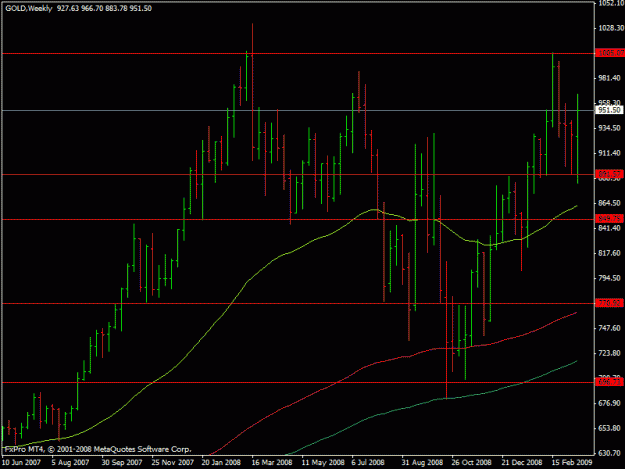Image resolution: width=625 pixels, height=469 pixels.
Task: Click the red 696.73 level price tag
Action: click(609, 382)
